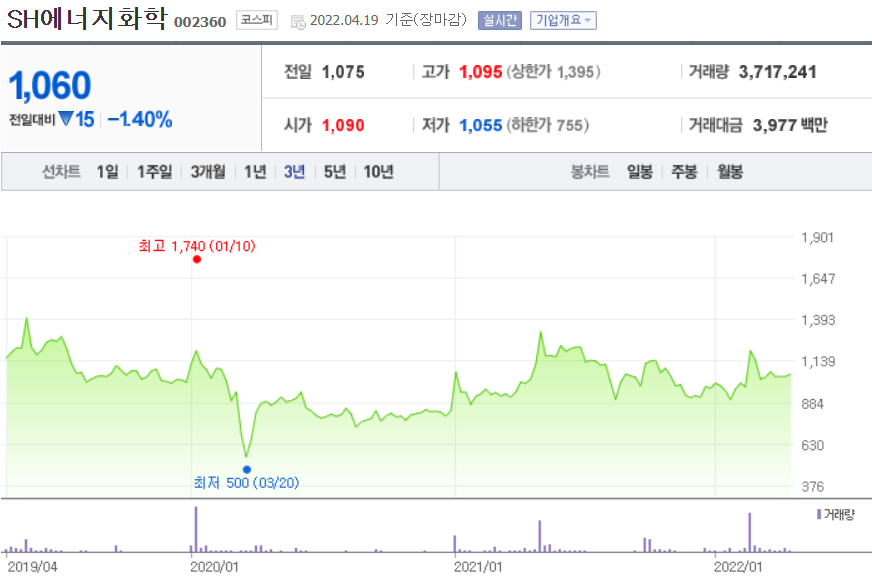The image size is (872, 585).
Task: Switch to the 3개월 chart range
Action: coord(208,172)
